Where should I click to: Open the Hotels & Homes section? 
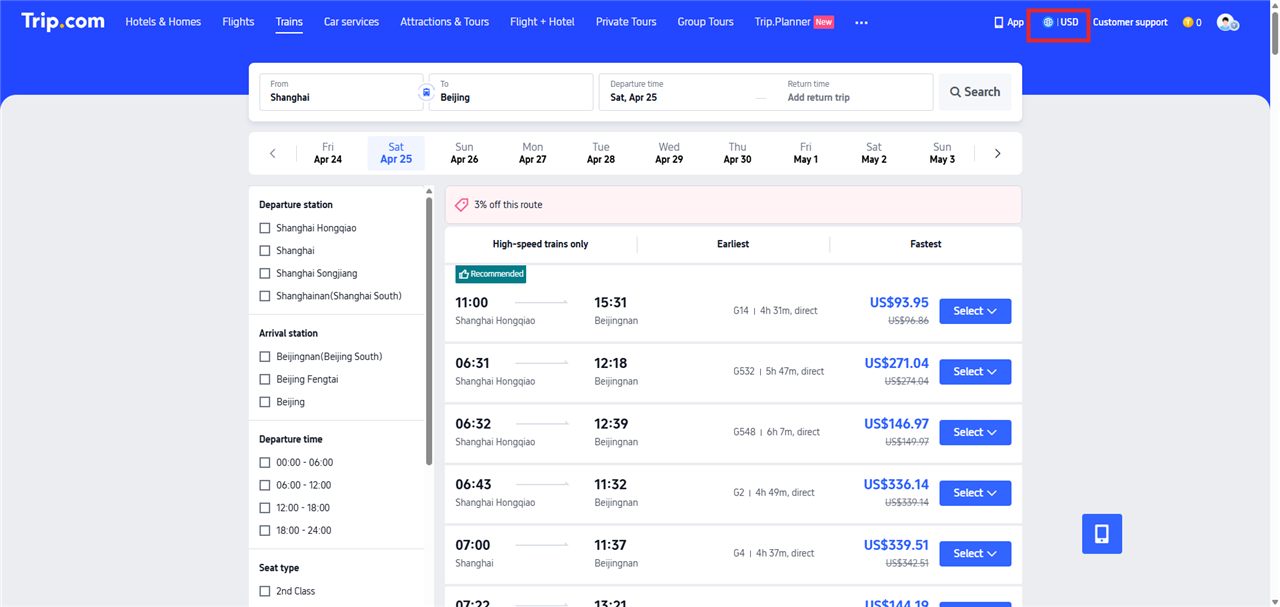click(x=162, y=21)
